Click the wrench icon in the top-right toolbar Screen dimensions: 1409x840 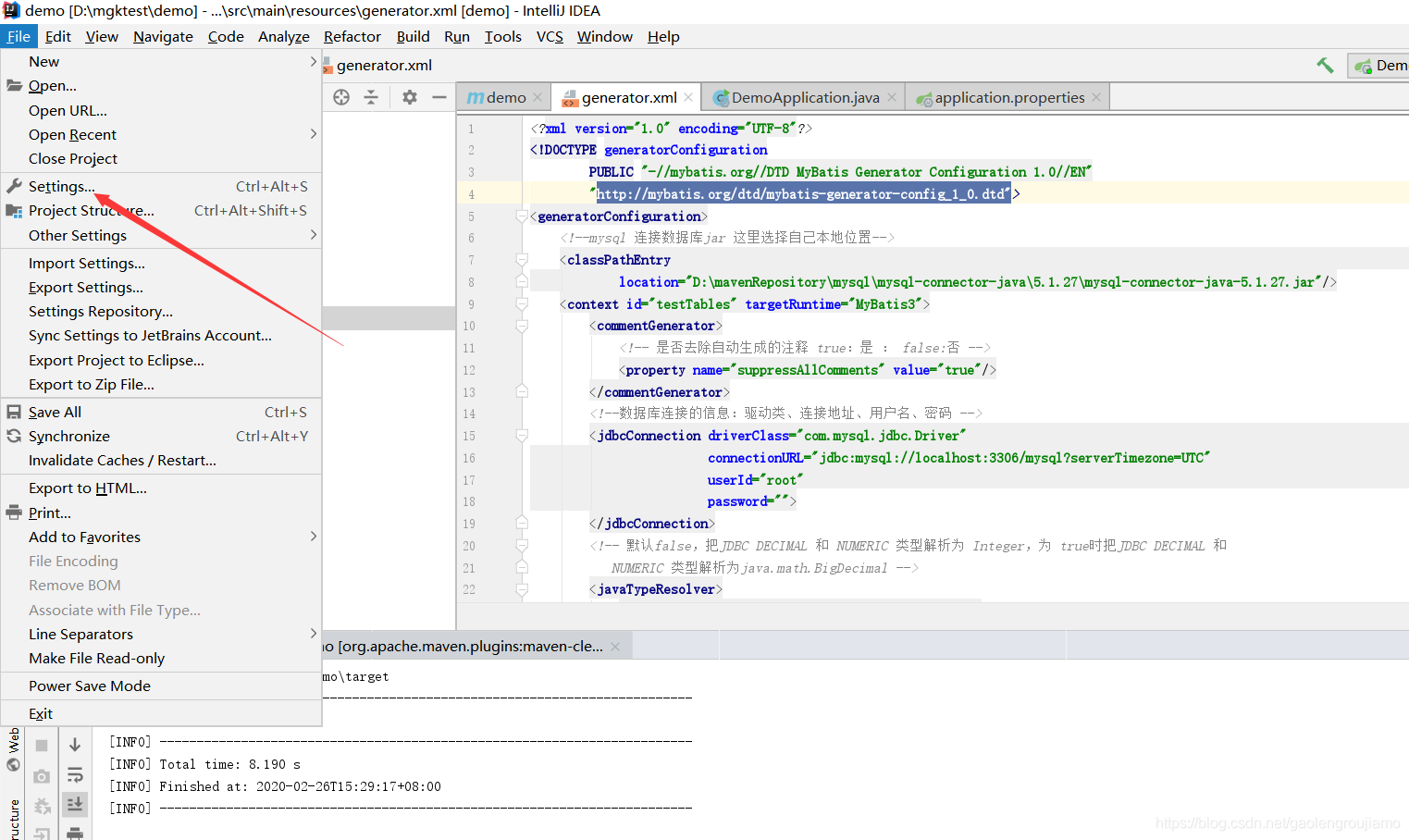pos(1325,65)
